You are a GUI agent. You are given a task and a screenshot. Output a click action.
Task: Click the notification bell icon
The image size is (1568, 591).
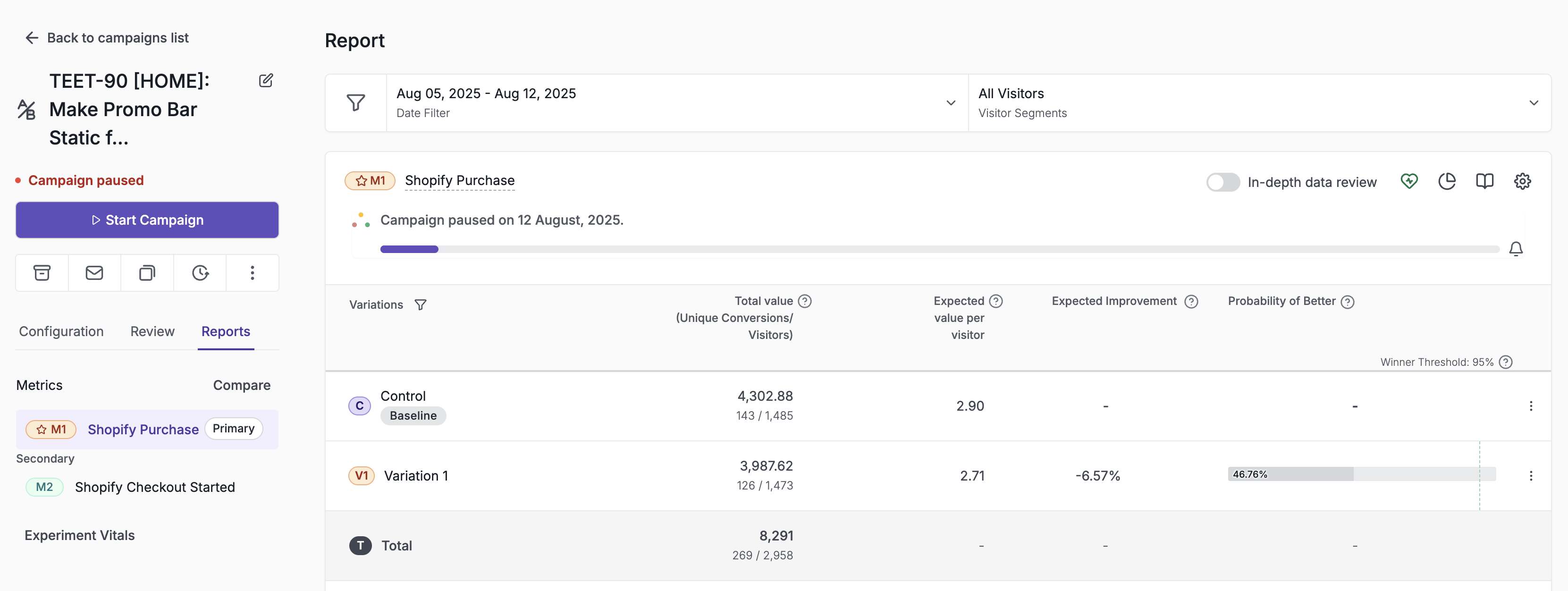click(x=1516, y=249)
